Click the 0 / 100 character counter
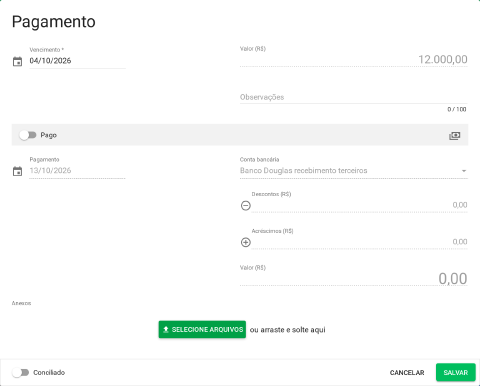The image size is (480, 386). pos(457,109)
